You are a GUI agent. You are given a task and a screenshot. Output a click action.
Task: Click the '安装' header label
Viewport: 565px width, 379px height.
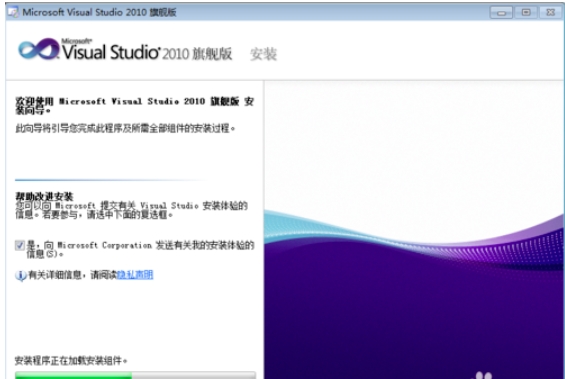click(263, 54)
